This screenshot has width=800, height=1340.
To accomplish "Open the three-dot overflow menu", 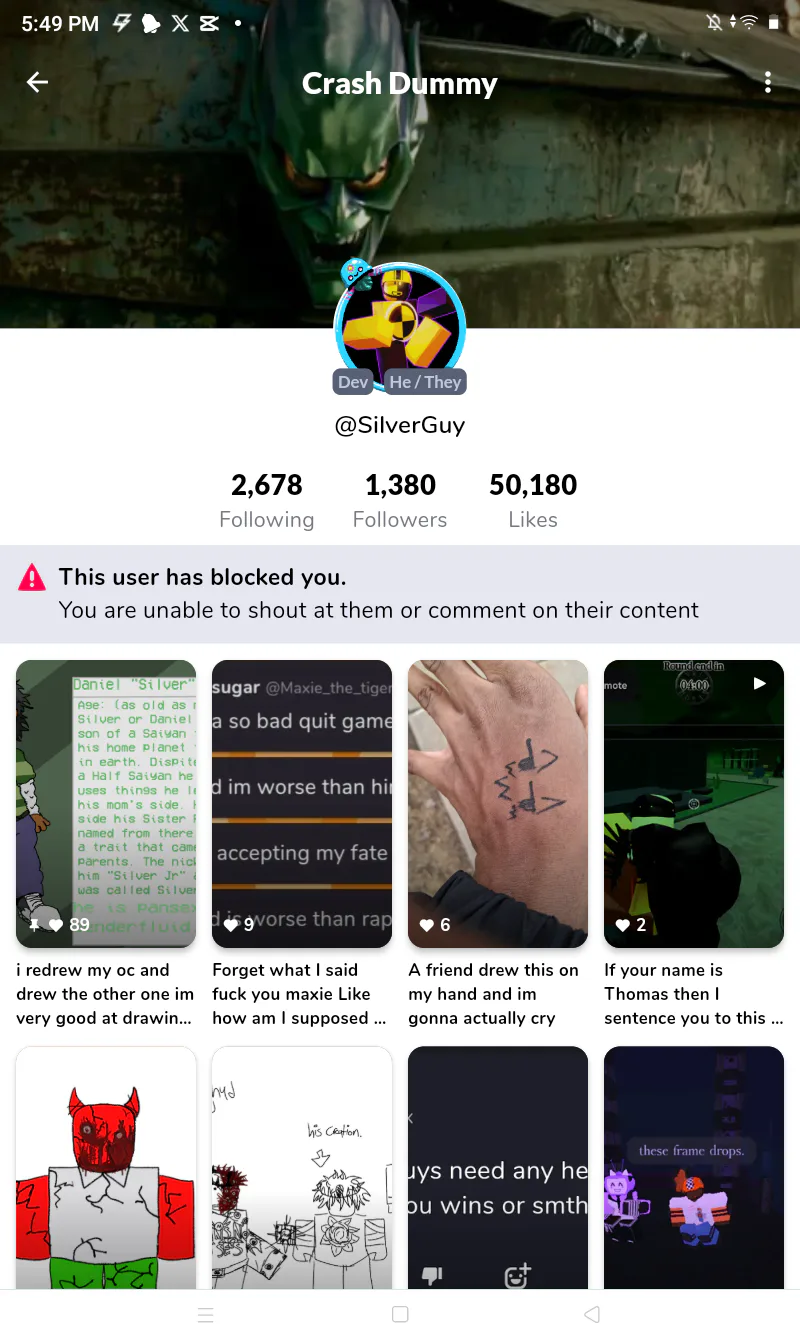I will 768,83.
